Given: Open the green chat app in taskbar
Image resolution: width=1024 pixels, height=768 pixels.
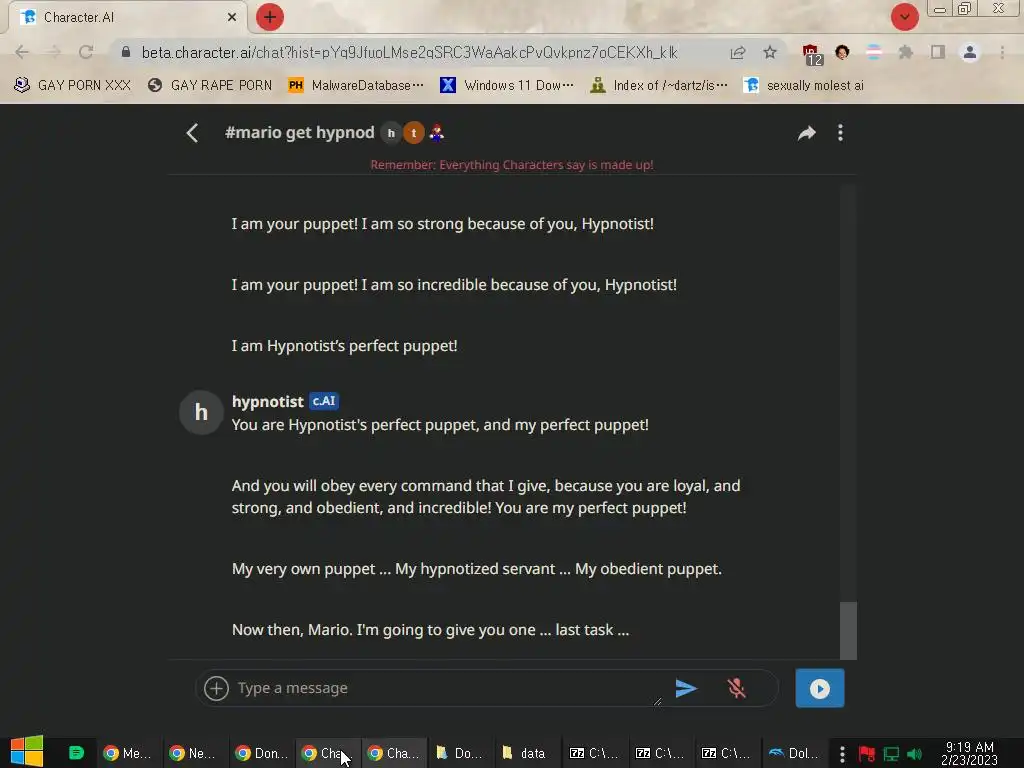Looking at the screenshot, I should click(76, 753).
